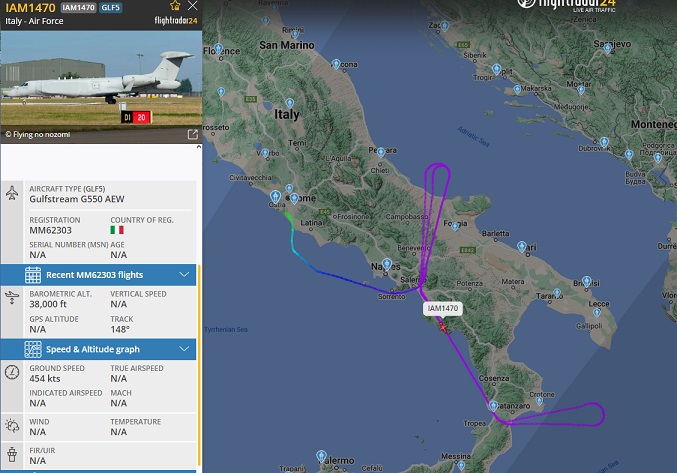The height and width of the screenshot is (473, 677).
Task: Click the airport pin at Ancona
Action: click(336, 64)
